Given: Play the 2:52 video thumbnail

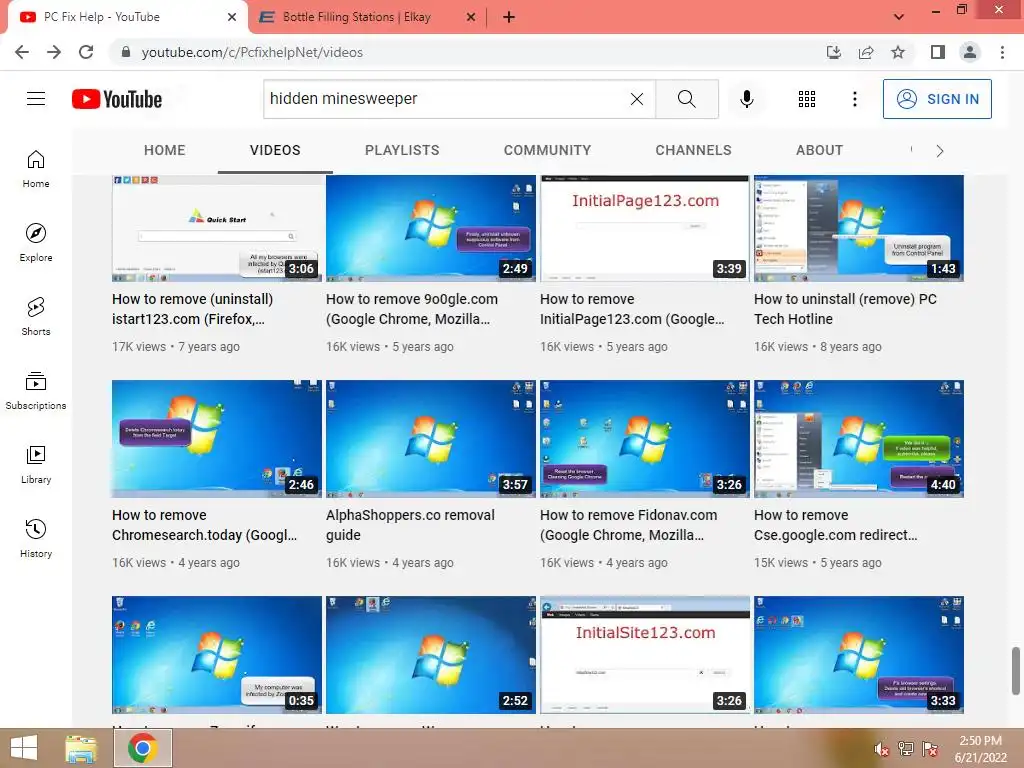Looking at the screenshot, I should [x=431, y=654].
